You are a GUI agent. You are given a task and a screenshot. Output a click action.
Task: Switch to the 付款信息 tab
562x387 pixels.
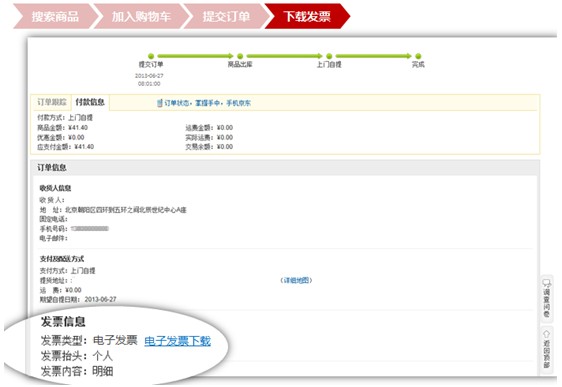pos(90,102)
